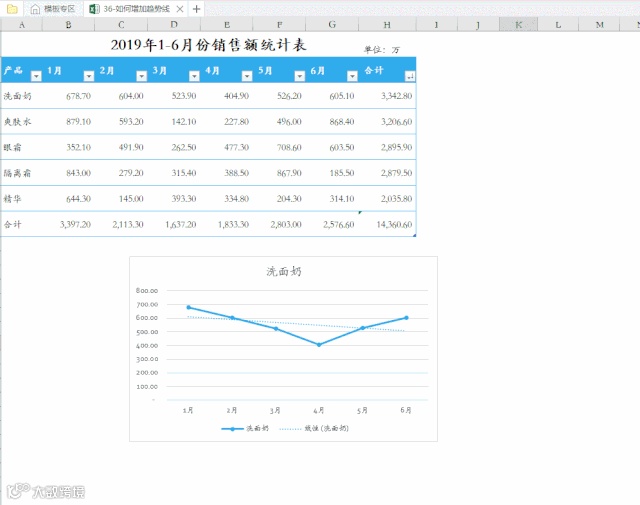
Task: Open the 5月 column filter dropdown
Action: 300,76
